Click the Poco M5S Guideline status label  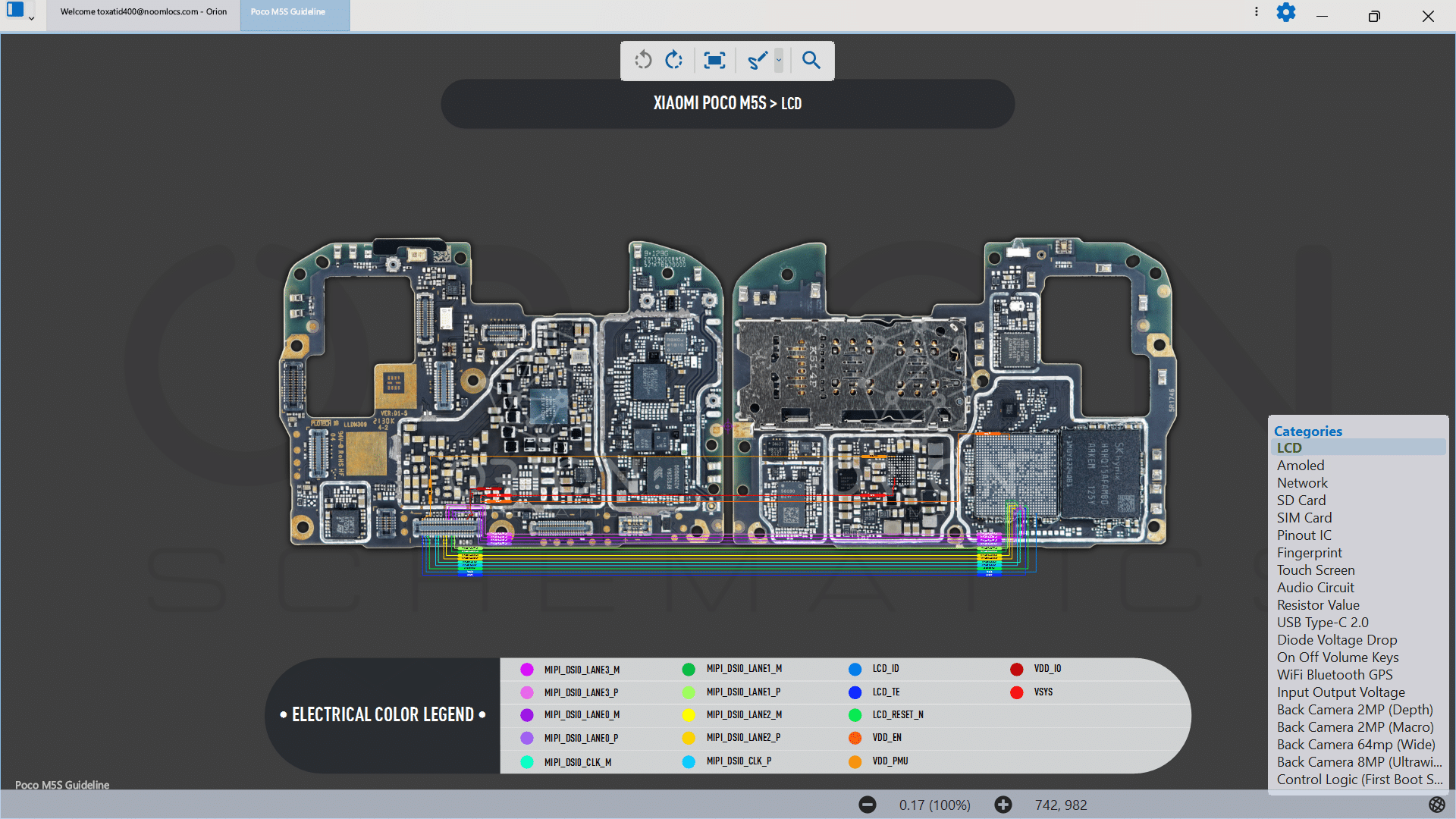(62, 785)
